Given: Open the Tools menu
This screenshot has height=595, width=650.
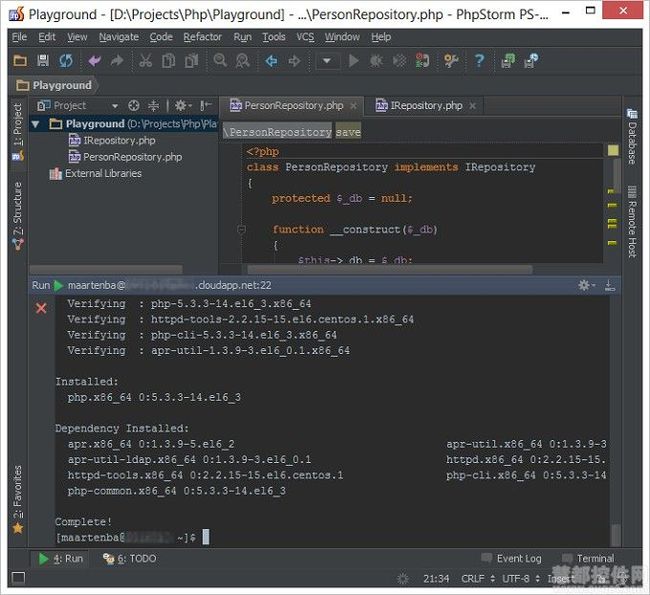Looking at the screenshot, I should 274,37.
